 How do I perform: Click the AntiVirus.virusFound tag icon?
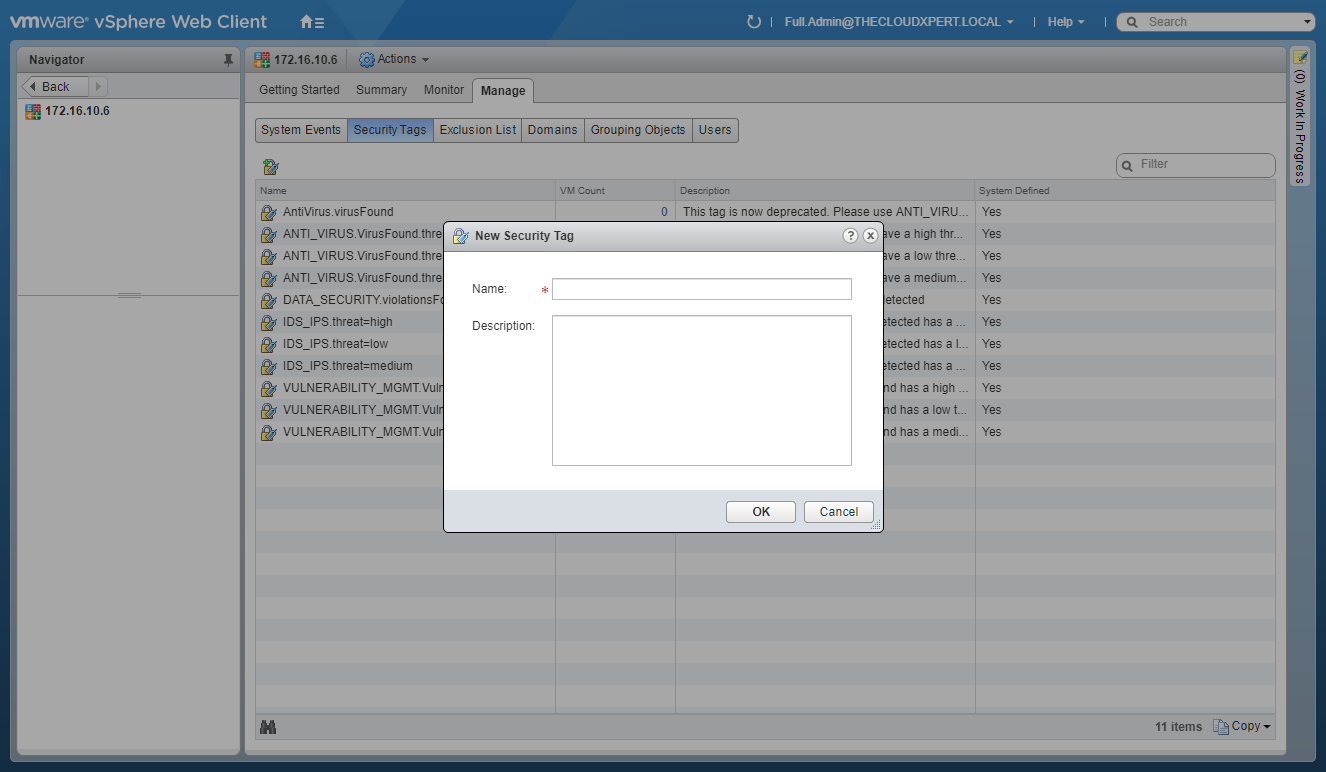[x=268, y=212]
